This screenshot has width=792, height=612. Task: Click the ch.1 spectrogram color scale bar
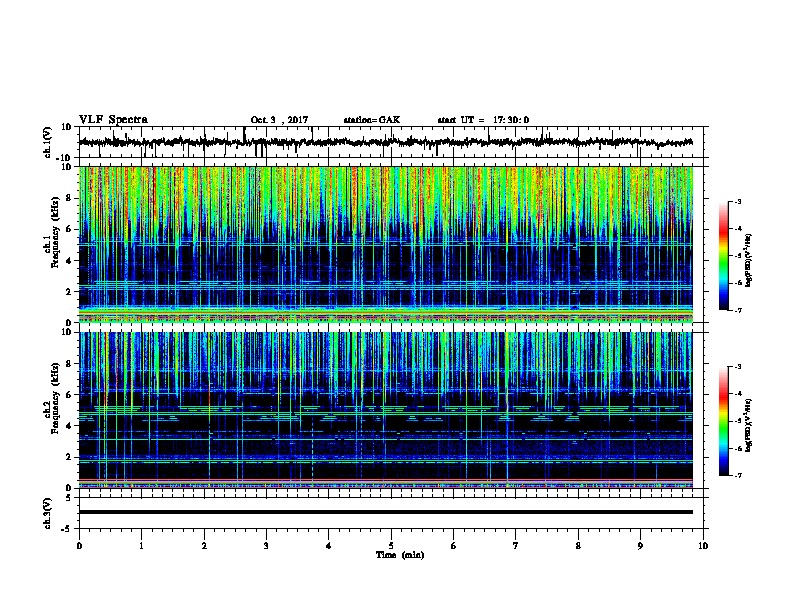coord(723,256)
